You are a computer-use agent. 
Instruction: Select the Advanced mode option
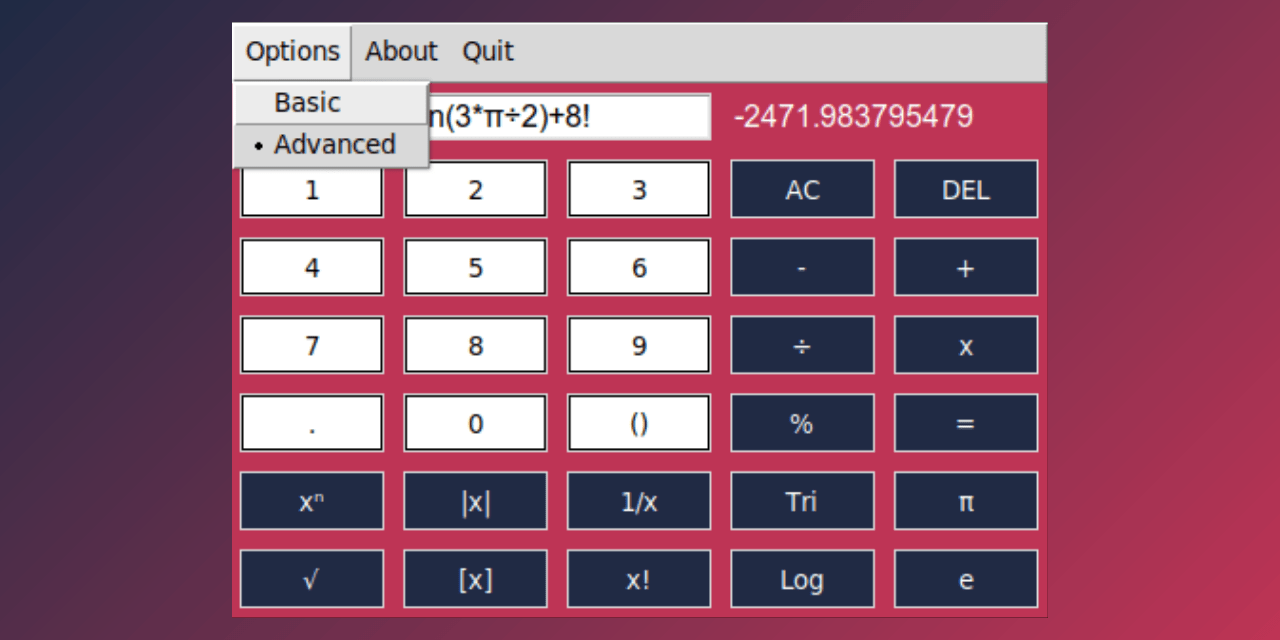334,144
